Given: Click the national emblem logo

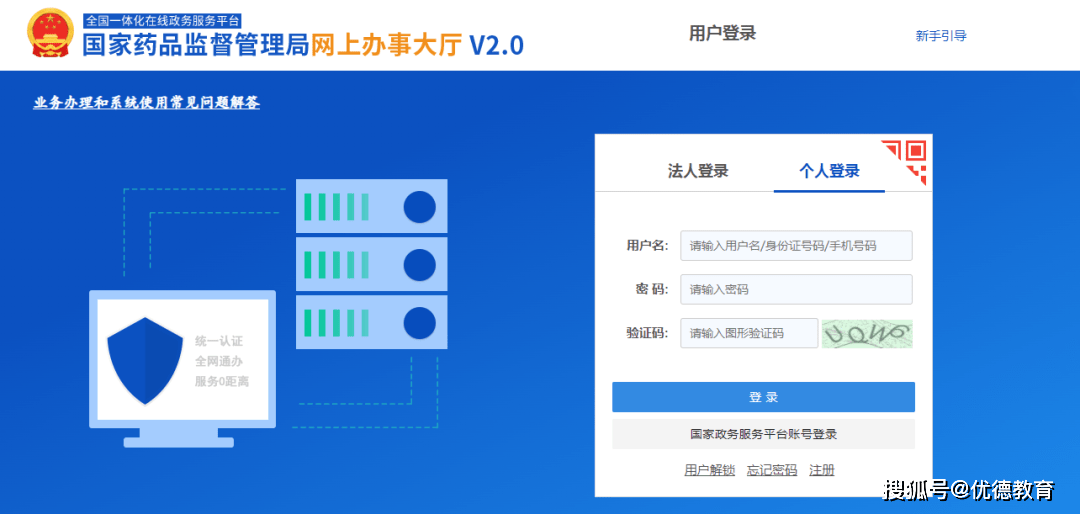Looking at the screenshot, I should 50,34.
